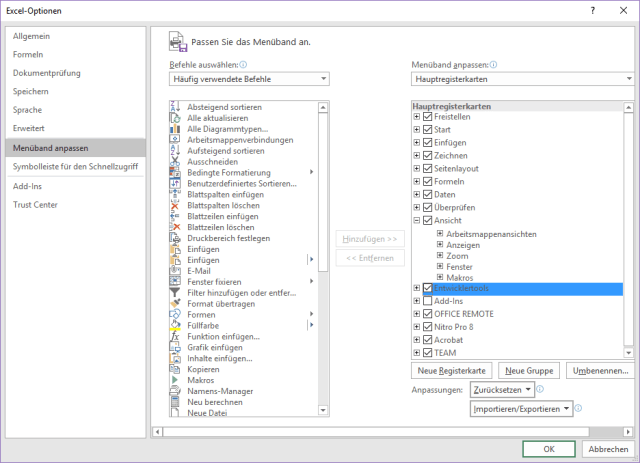Toggle the Zeichnen tab checkbox
640x463 pixels.
click(x=428, y=156)
